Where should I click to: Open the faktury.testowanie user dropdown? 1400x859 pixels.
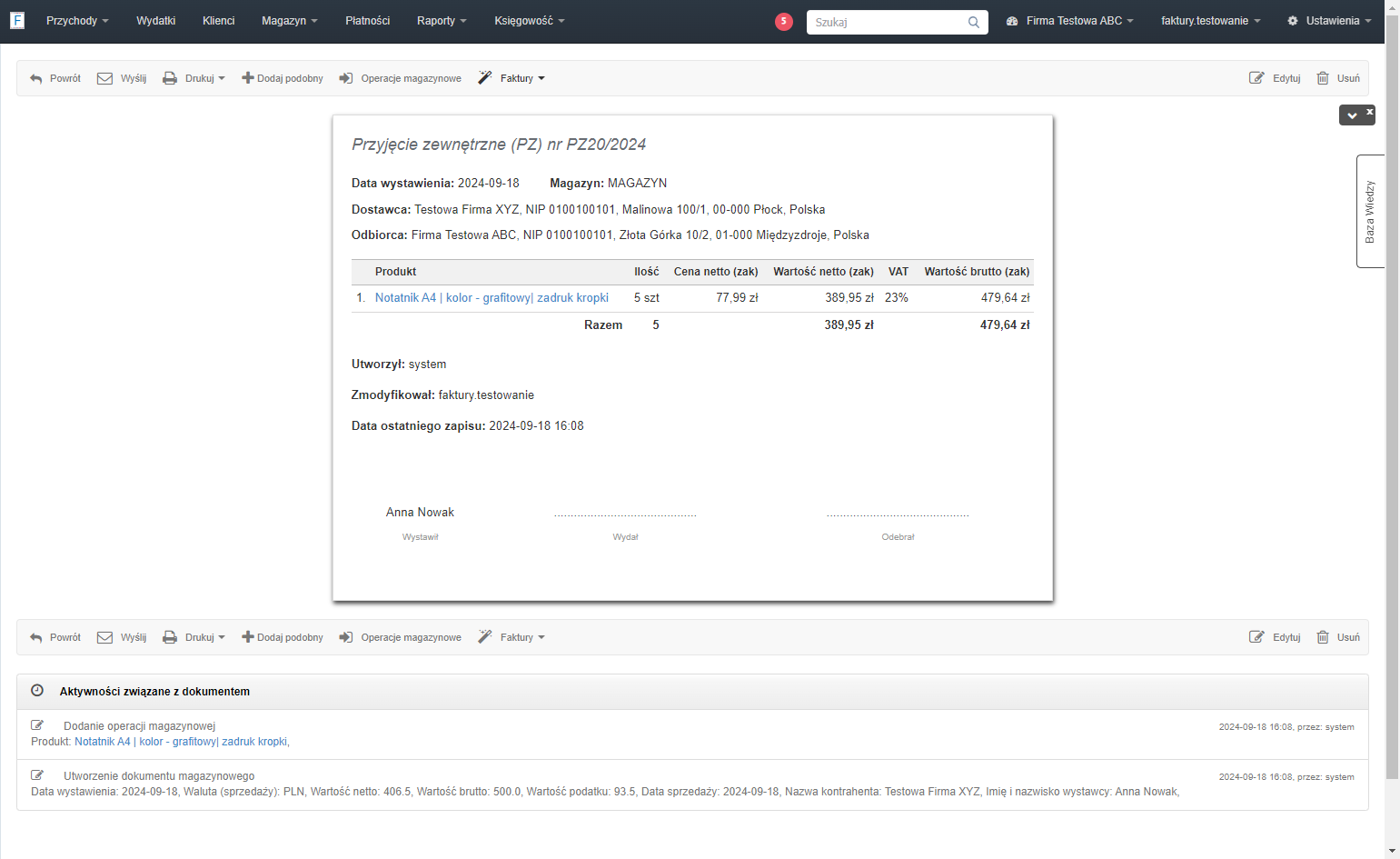click(x=1210, y=21)
